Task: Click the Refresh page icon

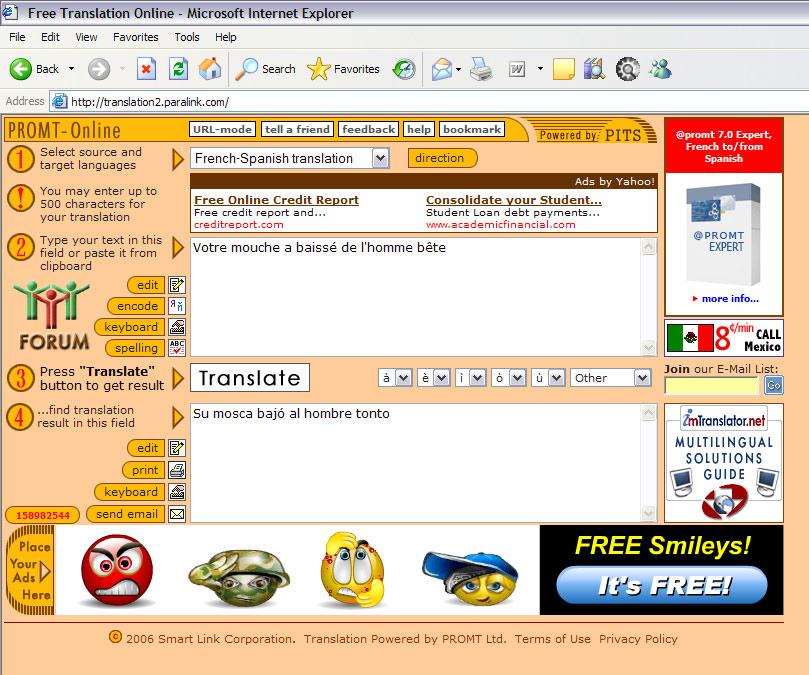Action: (x=178, y=69)
